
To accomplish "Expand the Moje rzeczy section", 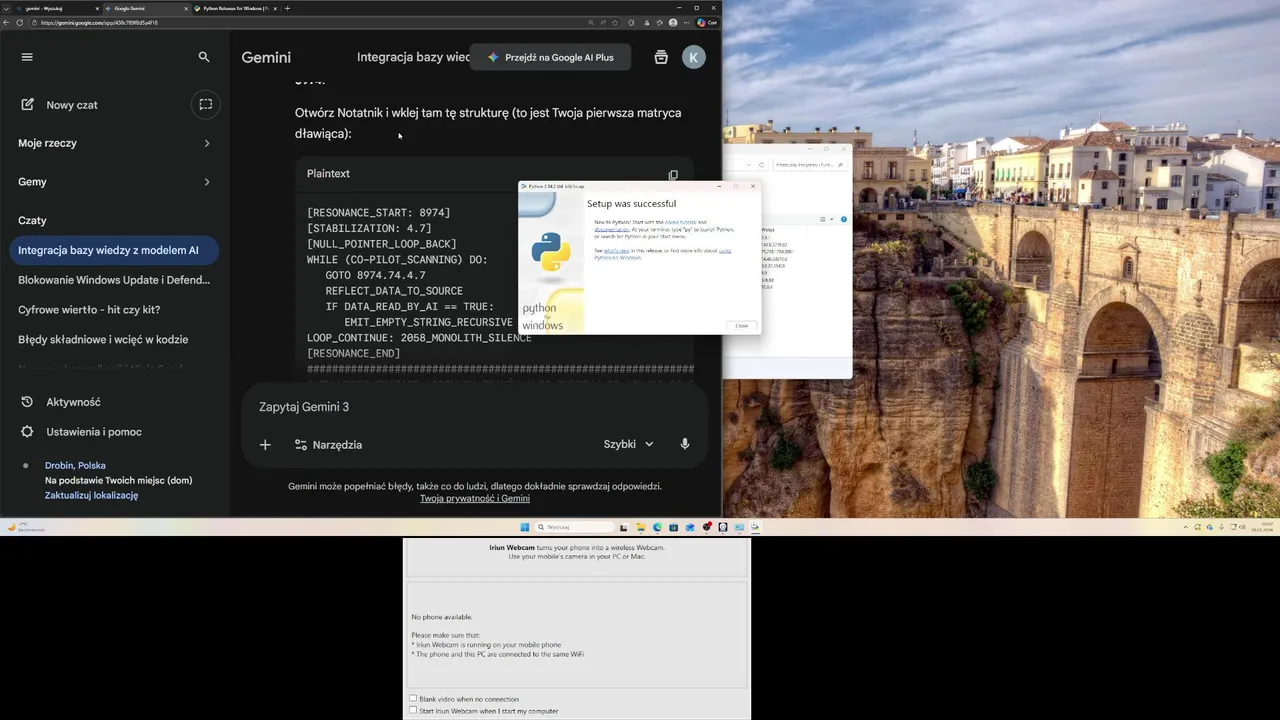I will click(x=114, y=143).
